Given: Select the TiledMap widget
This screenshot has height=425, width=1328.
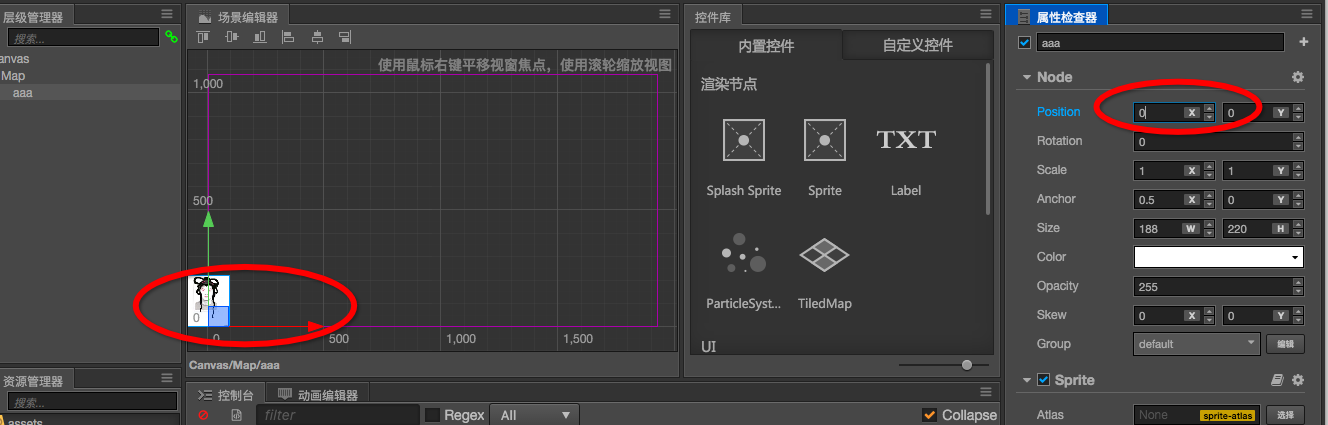Looking at the screenshot, I should (825, 271).
